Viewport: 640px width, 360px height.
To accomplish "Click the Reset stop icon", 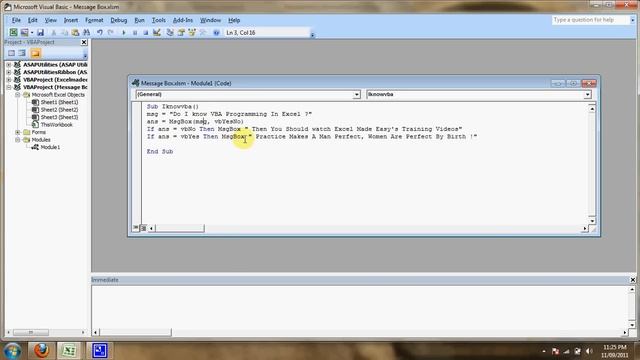I will (145, 32).
